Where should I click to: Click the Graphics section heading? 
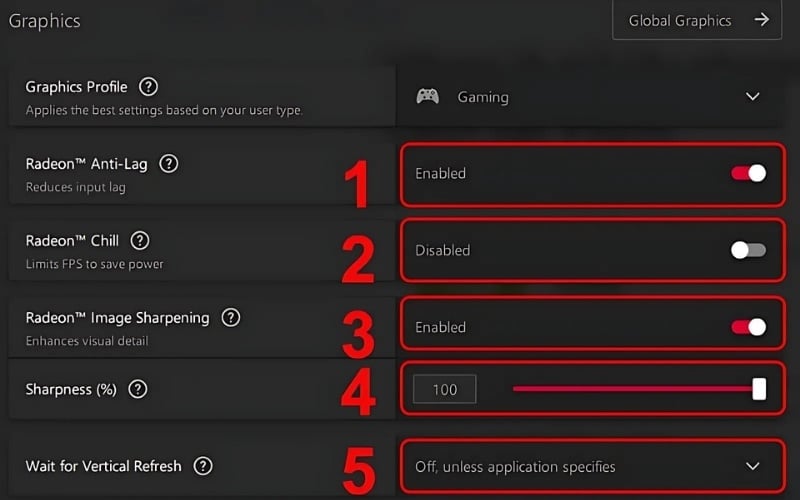44,20
